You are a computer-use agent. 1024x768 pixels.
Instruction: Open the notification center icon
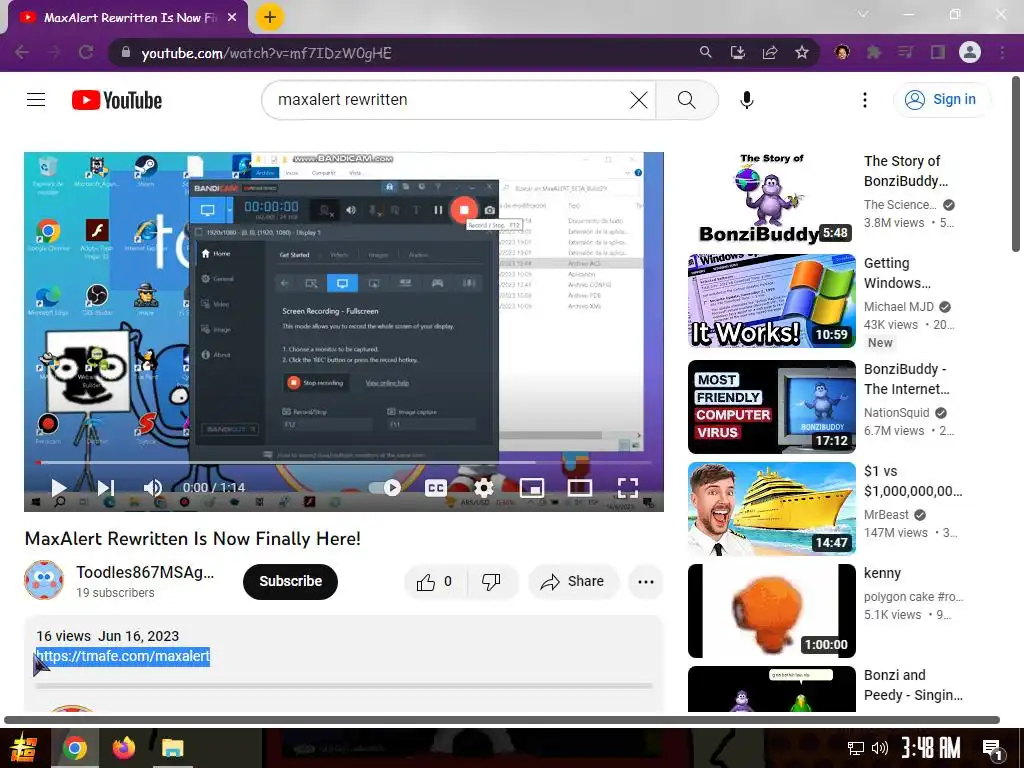993,750
